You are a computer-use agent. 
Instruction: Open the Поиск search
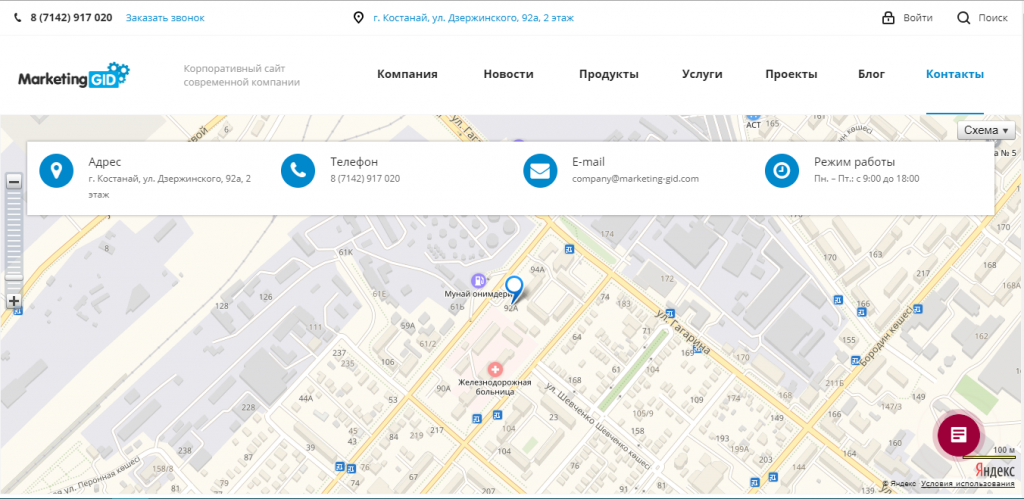click(982, 18)
